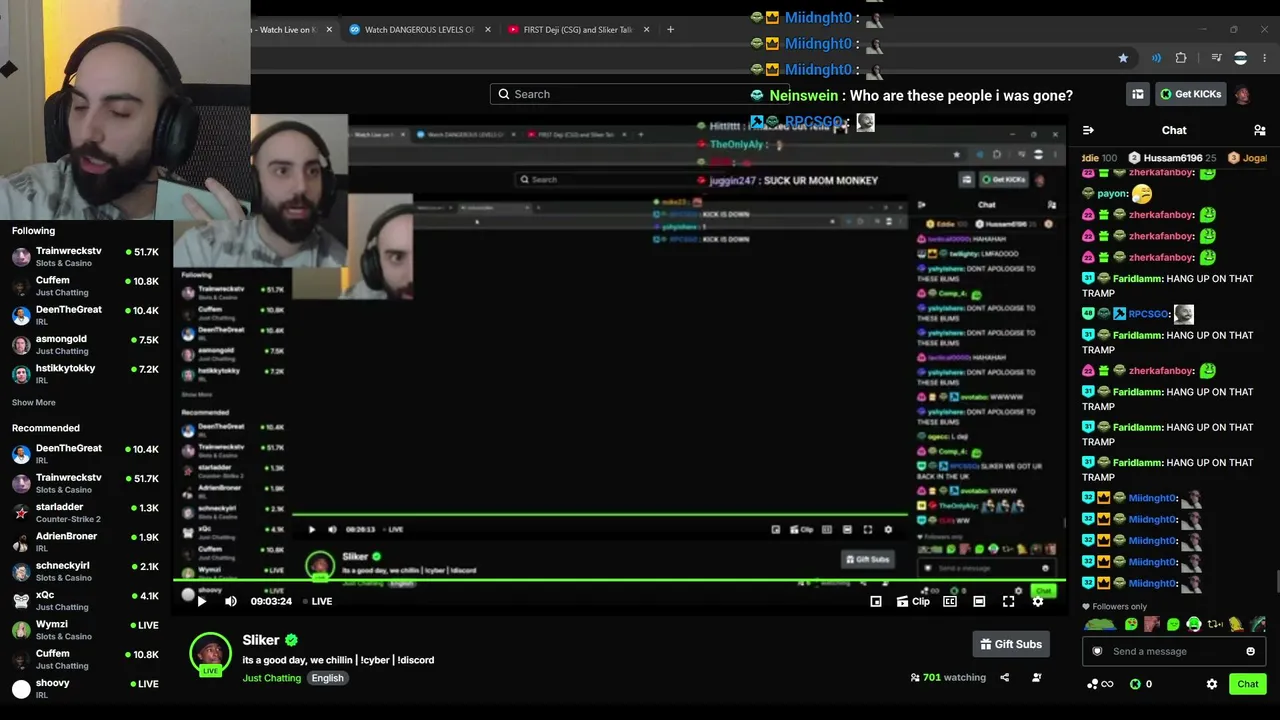Open the shop icon beside Get KICKs
Viewport: 1280px width, 720px height.
(1138, 94)
